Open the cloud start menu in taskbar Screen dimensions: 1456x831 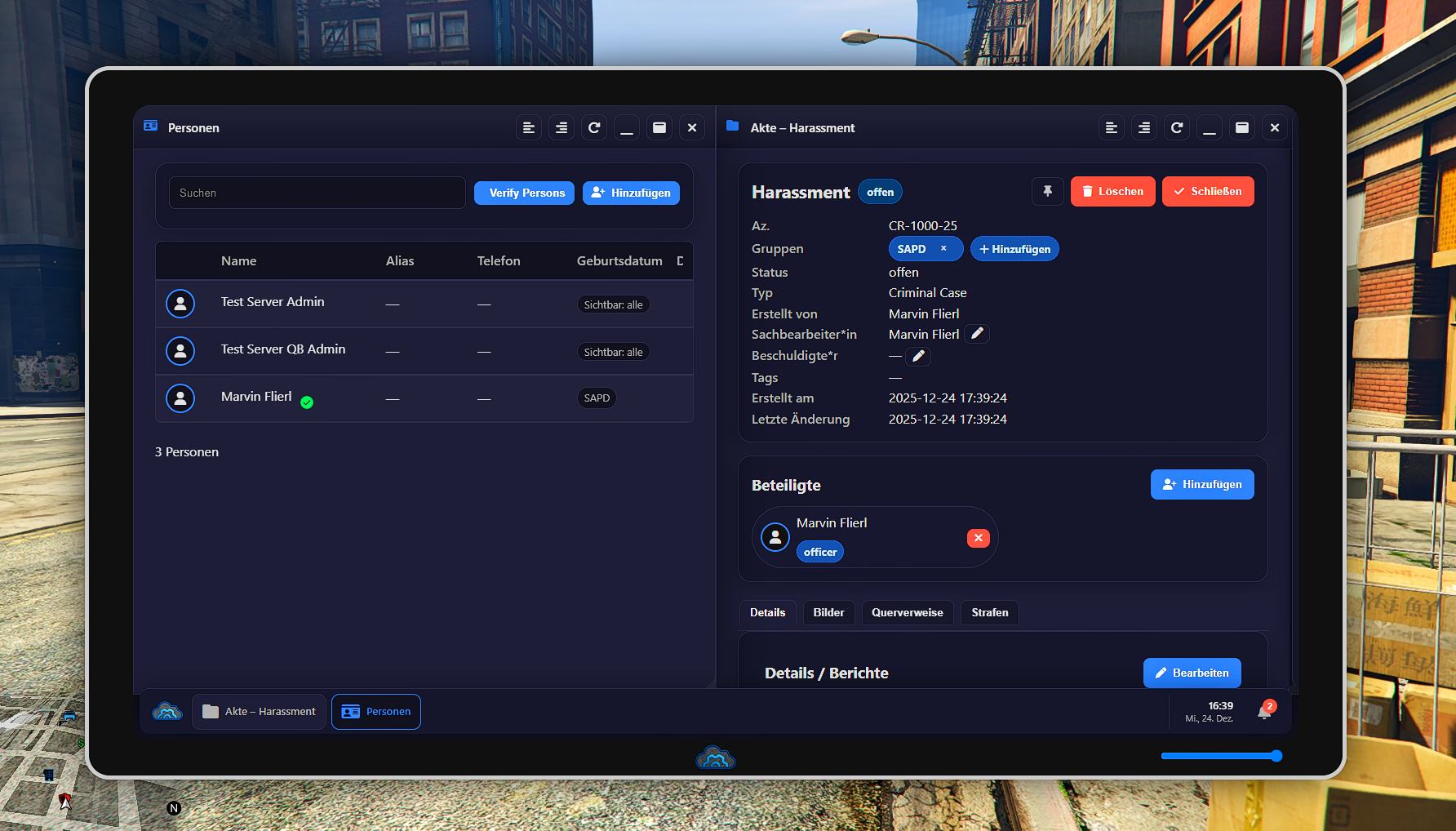click(x=167, y=712)
